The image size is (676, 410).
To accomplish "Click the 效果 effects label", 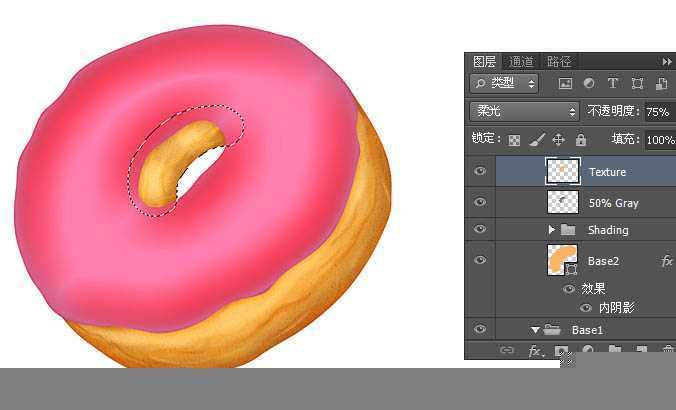I will 593,288.
